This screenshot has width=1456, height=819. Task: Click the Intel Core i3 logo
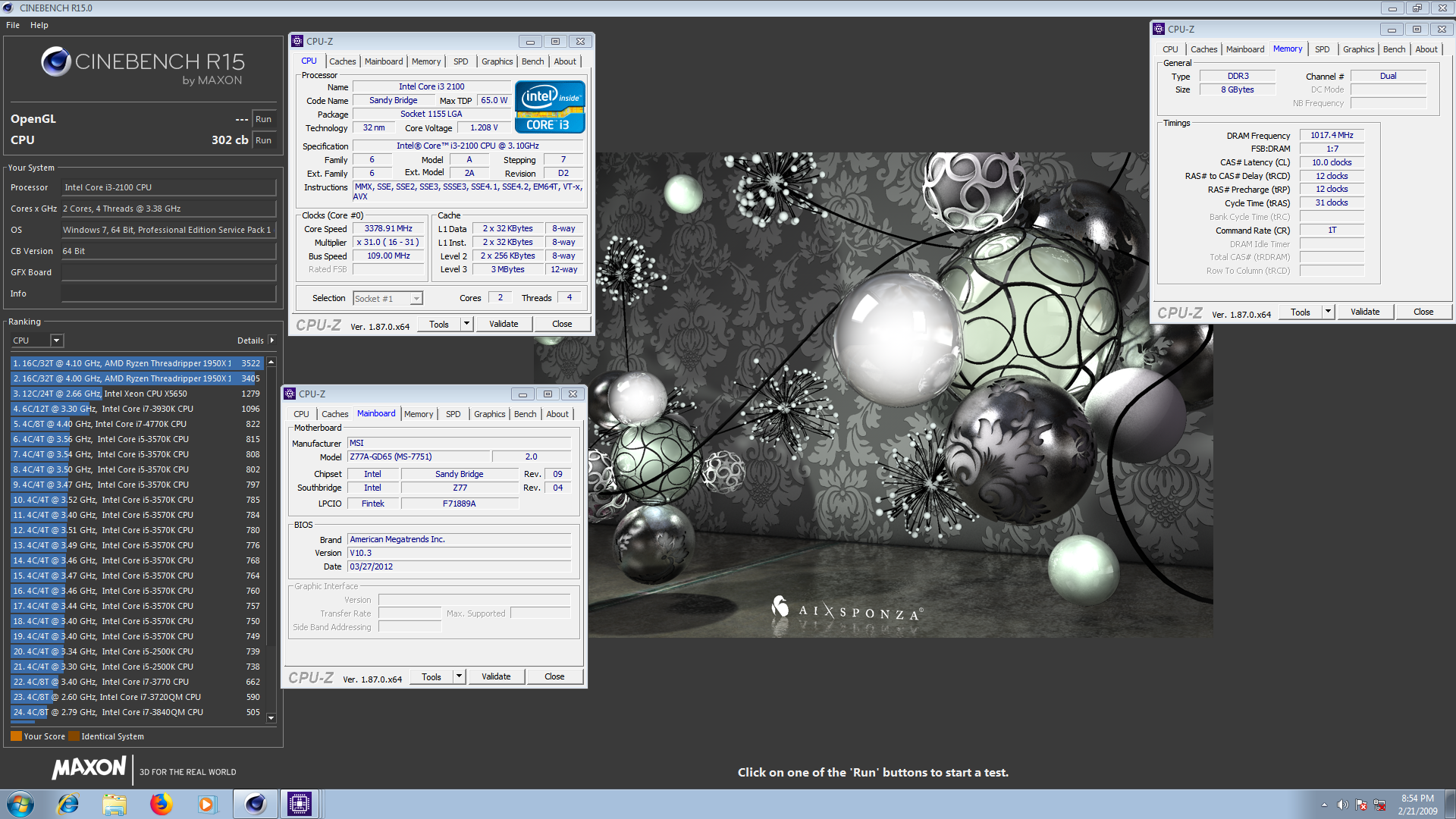(x=550, y=107)
